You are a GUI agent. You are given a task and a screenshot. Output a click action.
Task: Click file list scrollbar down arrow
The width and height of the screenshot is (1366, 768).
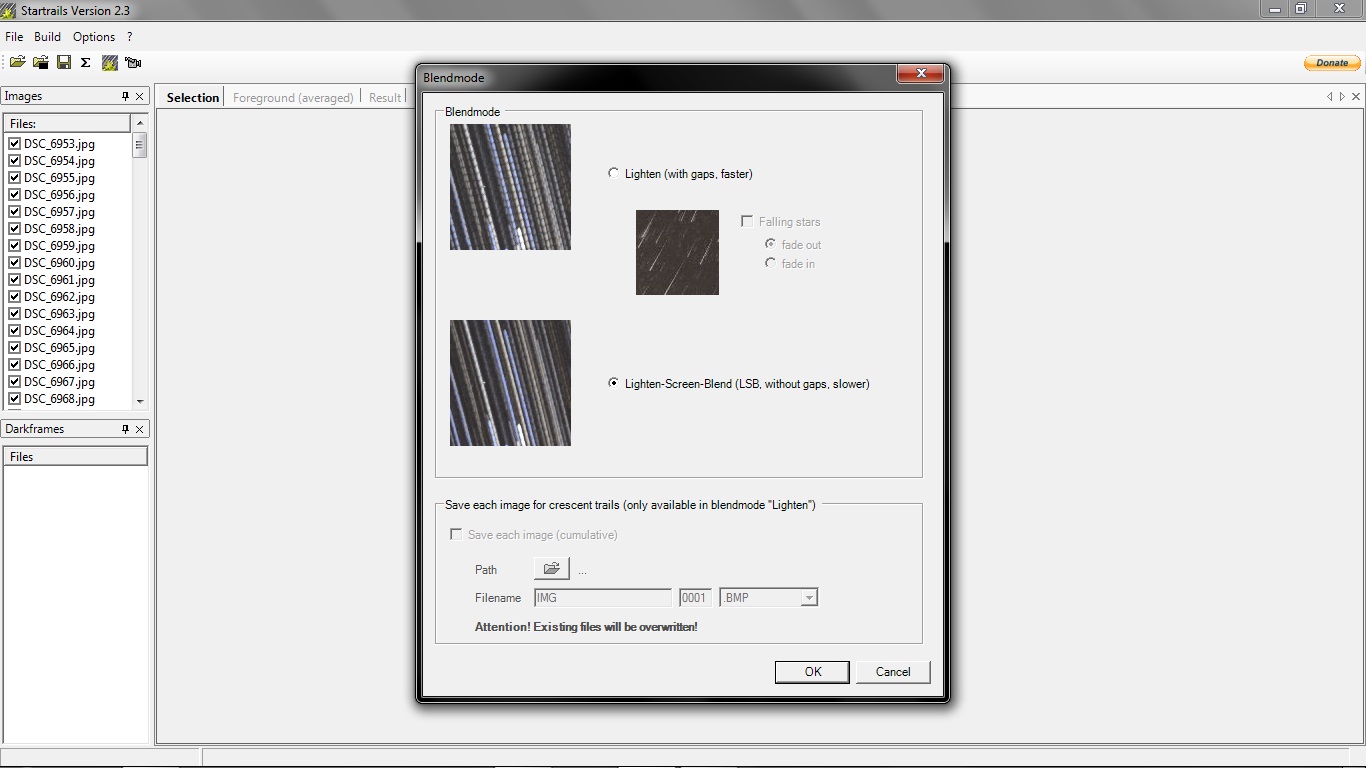[x=140, y=401]
